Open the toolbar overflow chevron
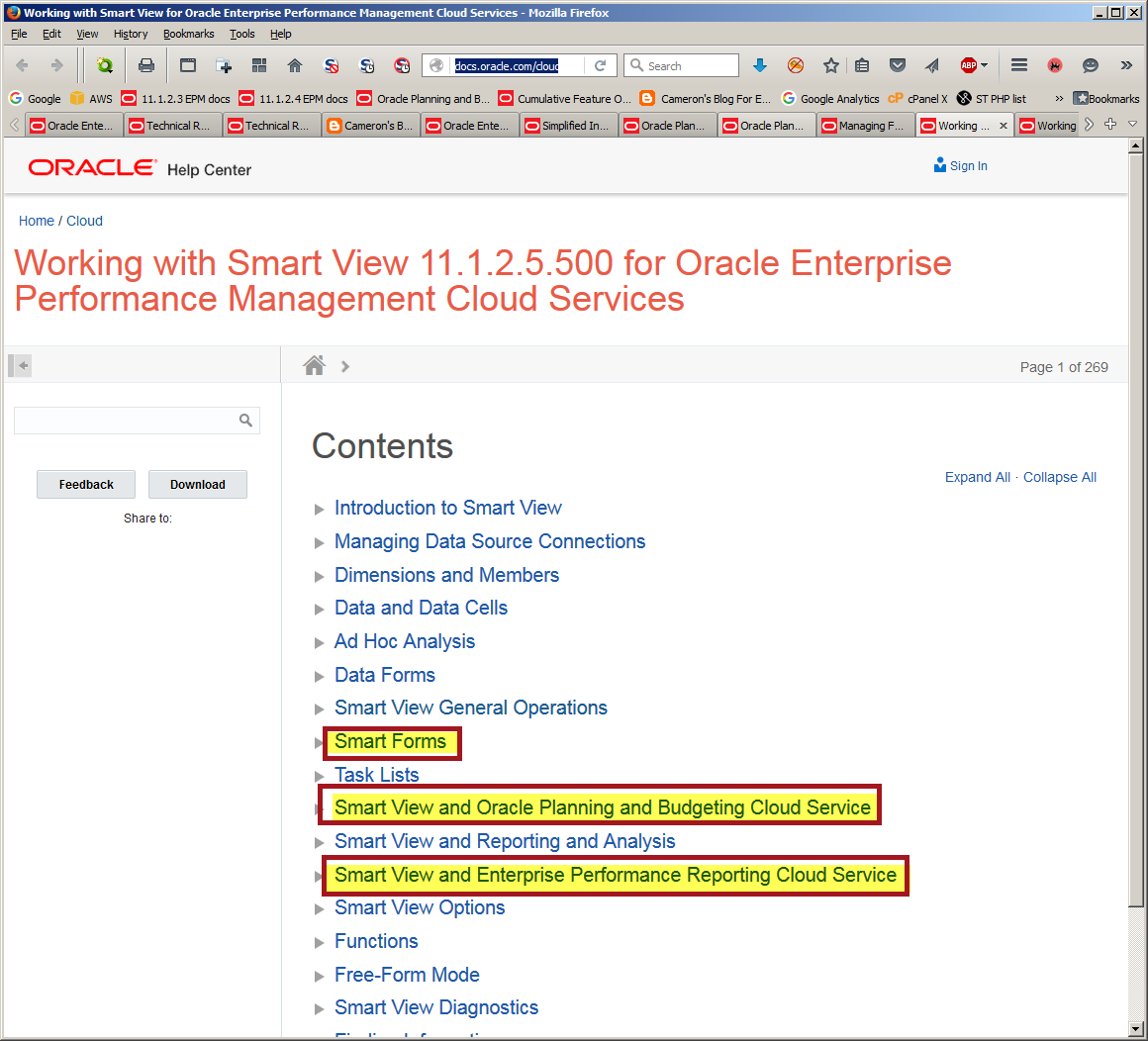 click(x=1126, y=66)
